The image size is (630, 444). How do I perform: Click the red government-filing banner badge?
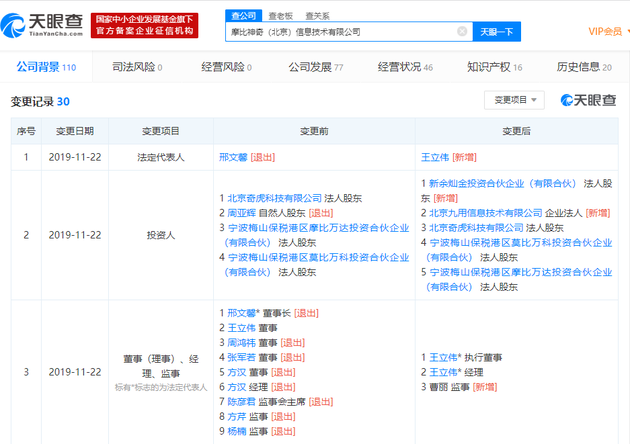point(145,25)
